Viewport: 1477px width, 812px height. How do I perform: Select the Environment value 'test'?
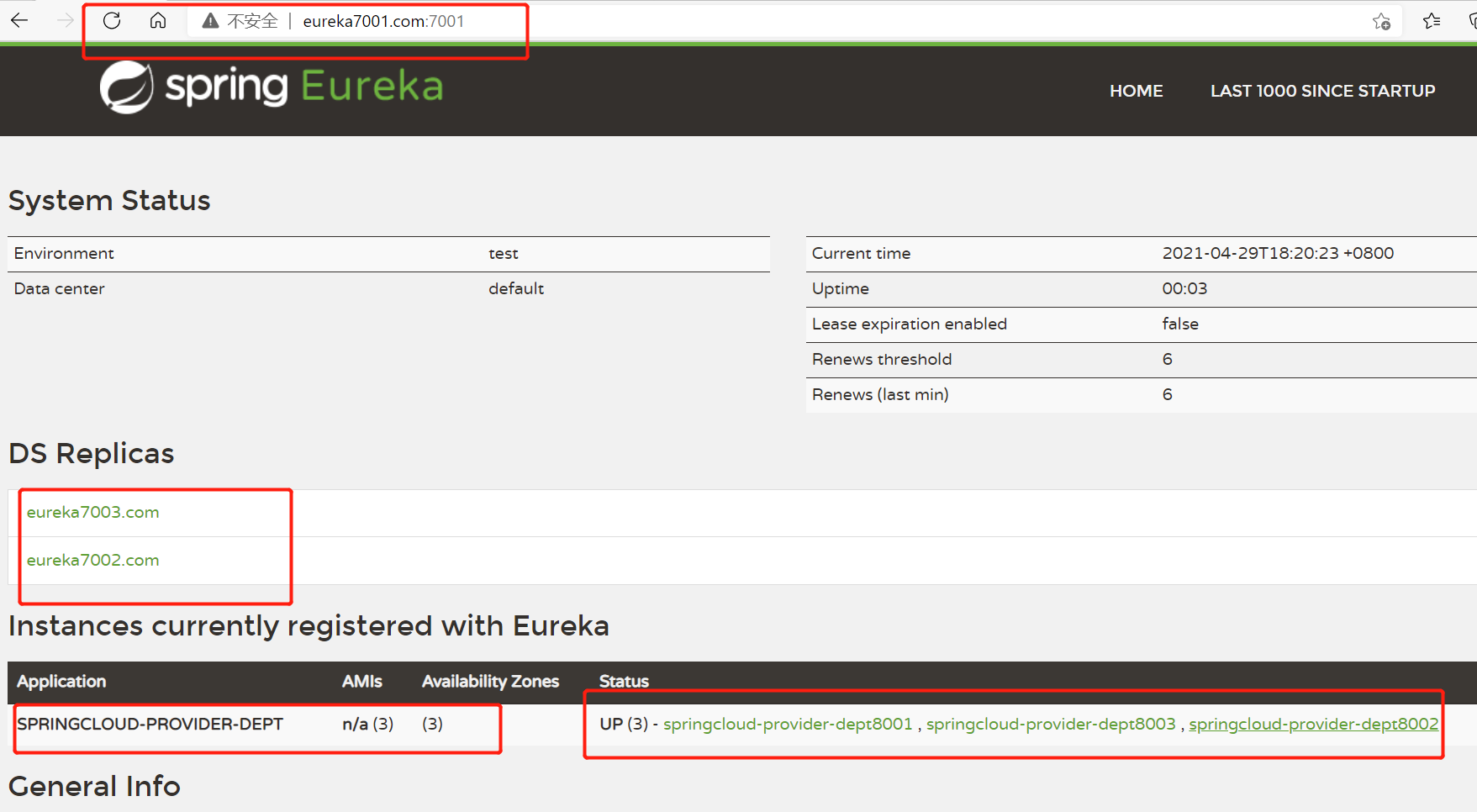[504, 253]
